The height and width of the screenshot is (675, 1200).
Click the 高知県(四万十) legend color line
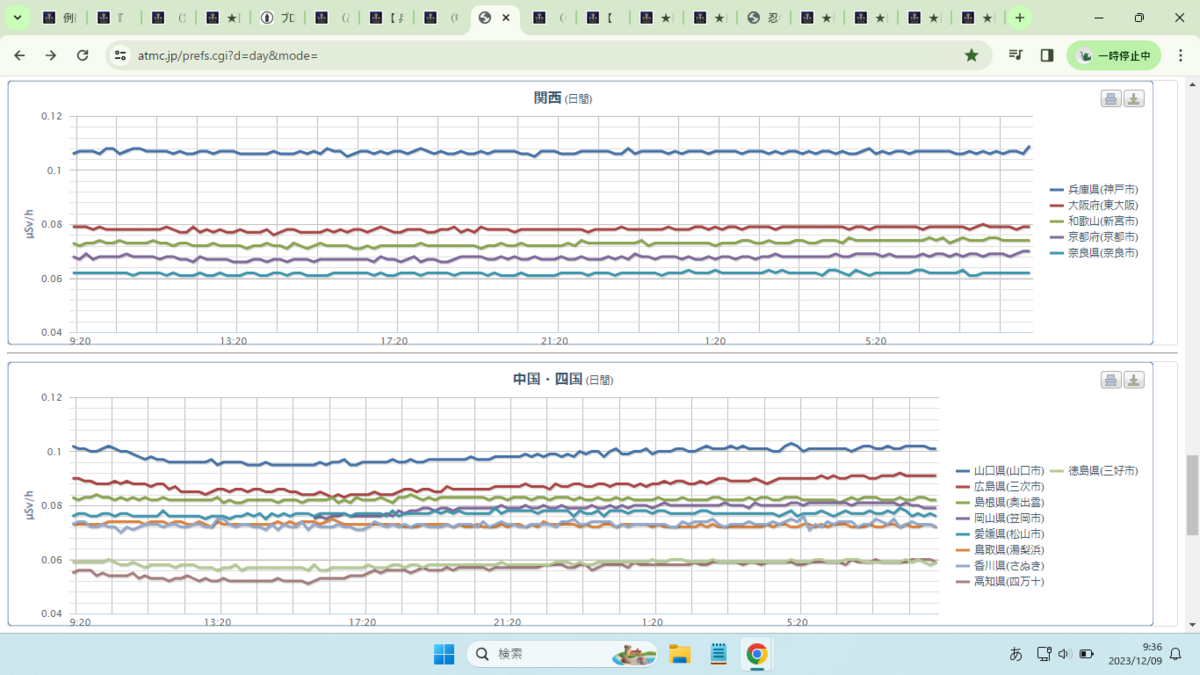point(964,582)
